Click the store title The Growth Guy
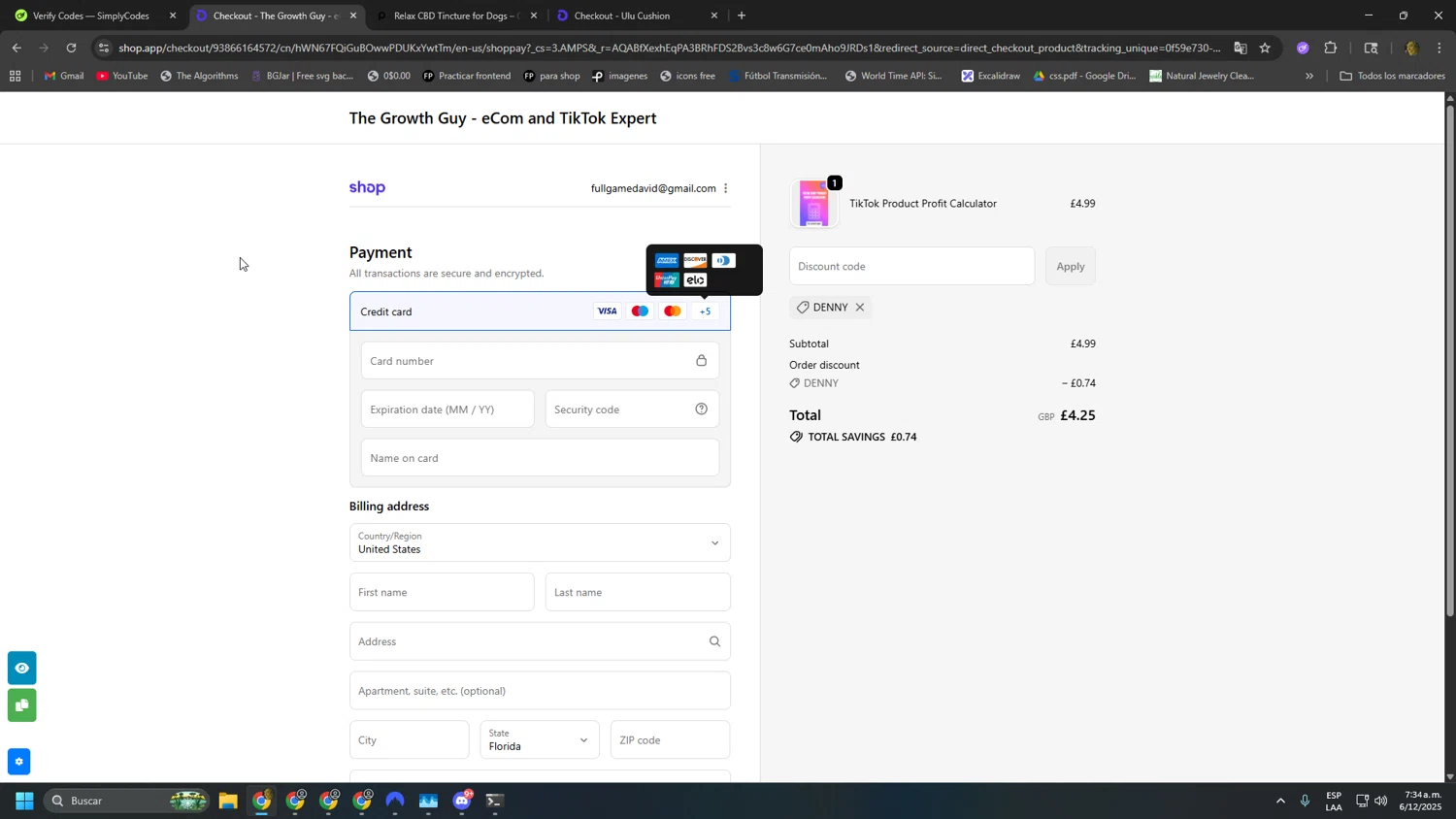The width and height of the screenshot is (1456, 819). pos(503,118)
